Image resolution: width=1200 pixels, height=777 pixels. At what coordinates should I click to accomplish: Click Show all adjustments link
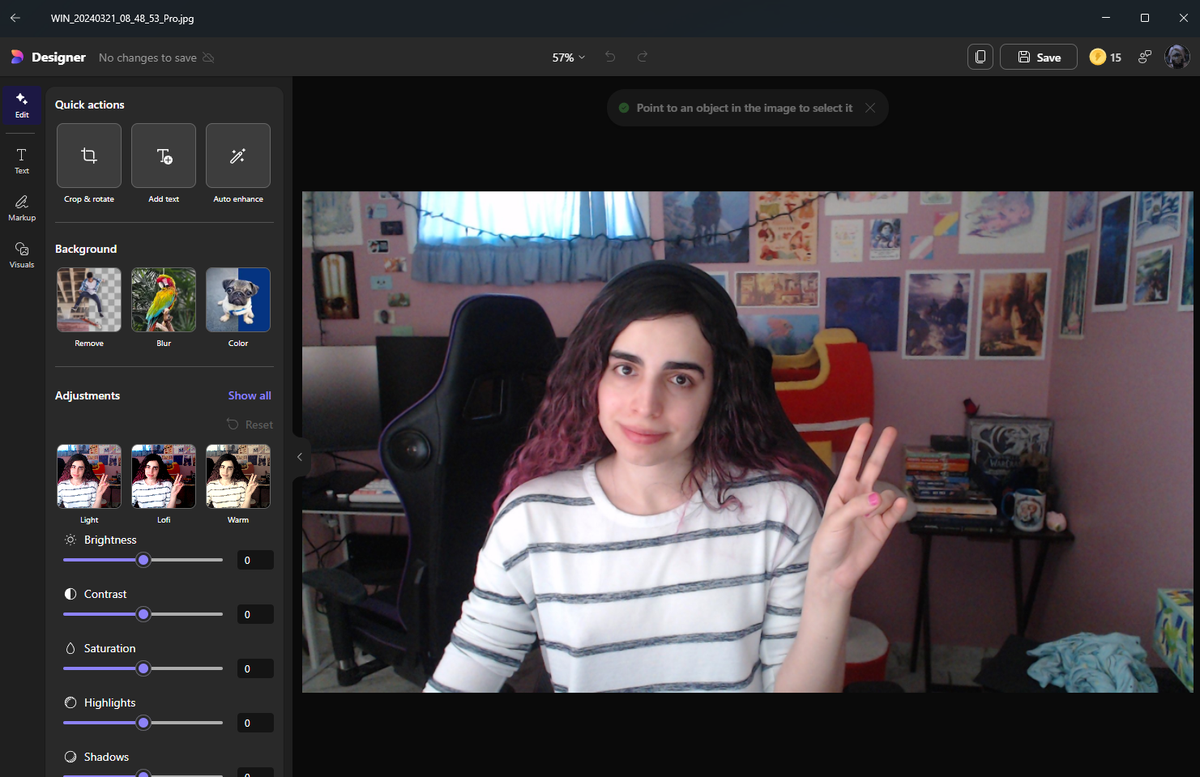pyautogui.click(x=249, y=396)
